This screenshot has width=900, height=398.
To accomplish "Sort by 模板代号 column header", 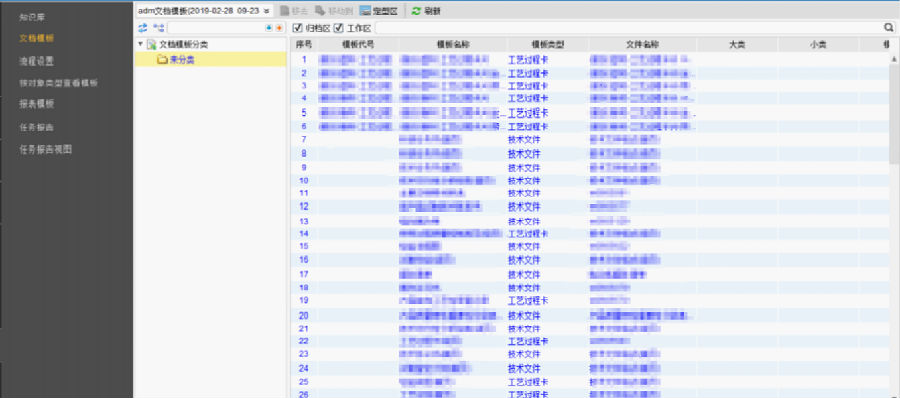I will (x=358, y=44).
